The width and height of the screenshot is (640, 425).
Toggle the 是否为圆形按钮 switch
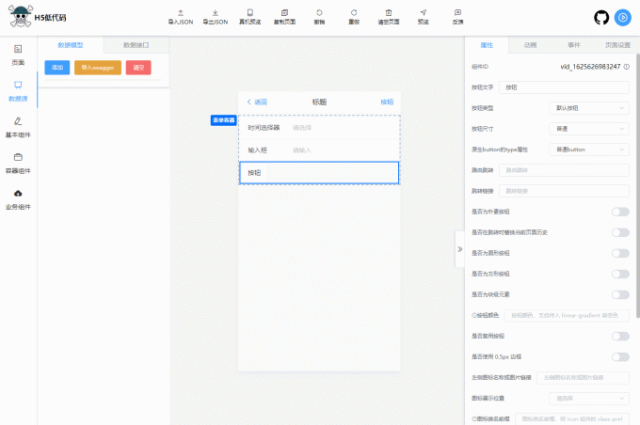coord(620,253)
